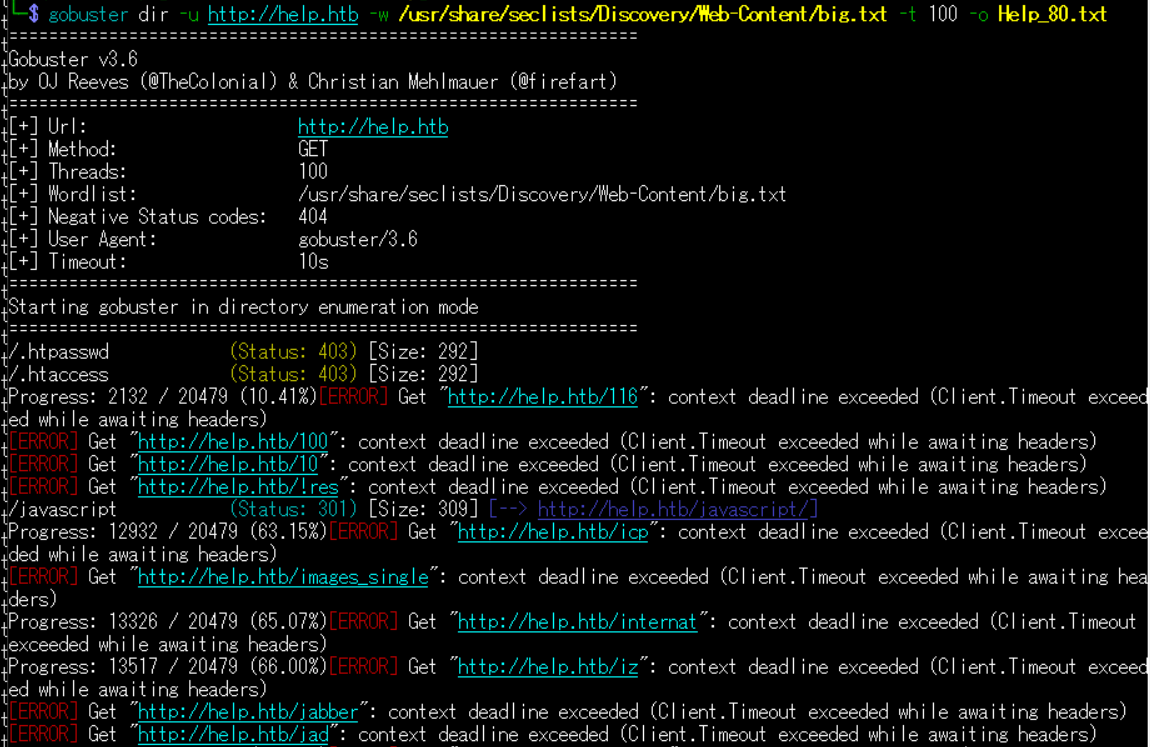Click the gobuster/3.6 User Agent value
This screenshot has width=1150, height=747.
(357, 239)
